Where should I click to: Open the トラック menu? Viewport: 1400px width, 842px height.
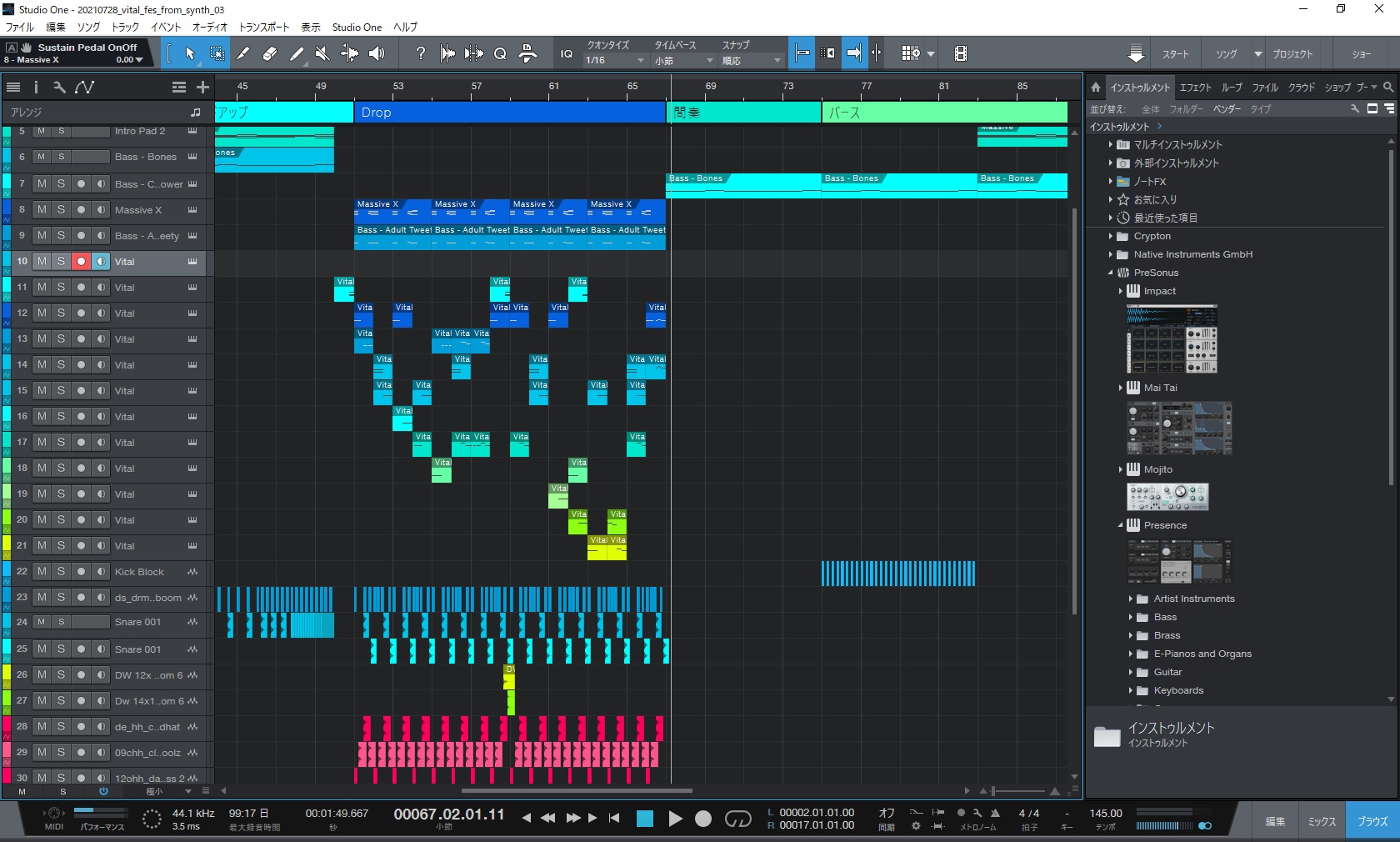[x=126, y=27]
